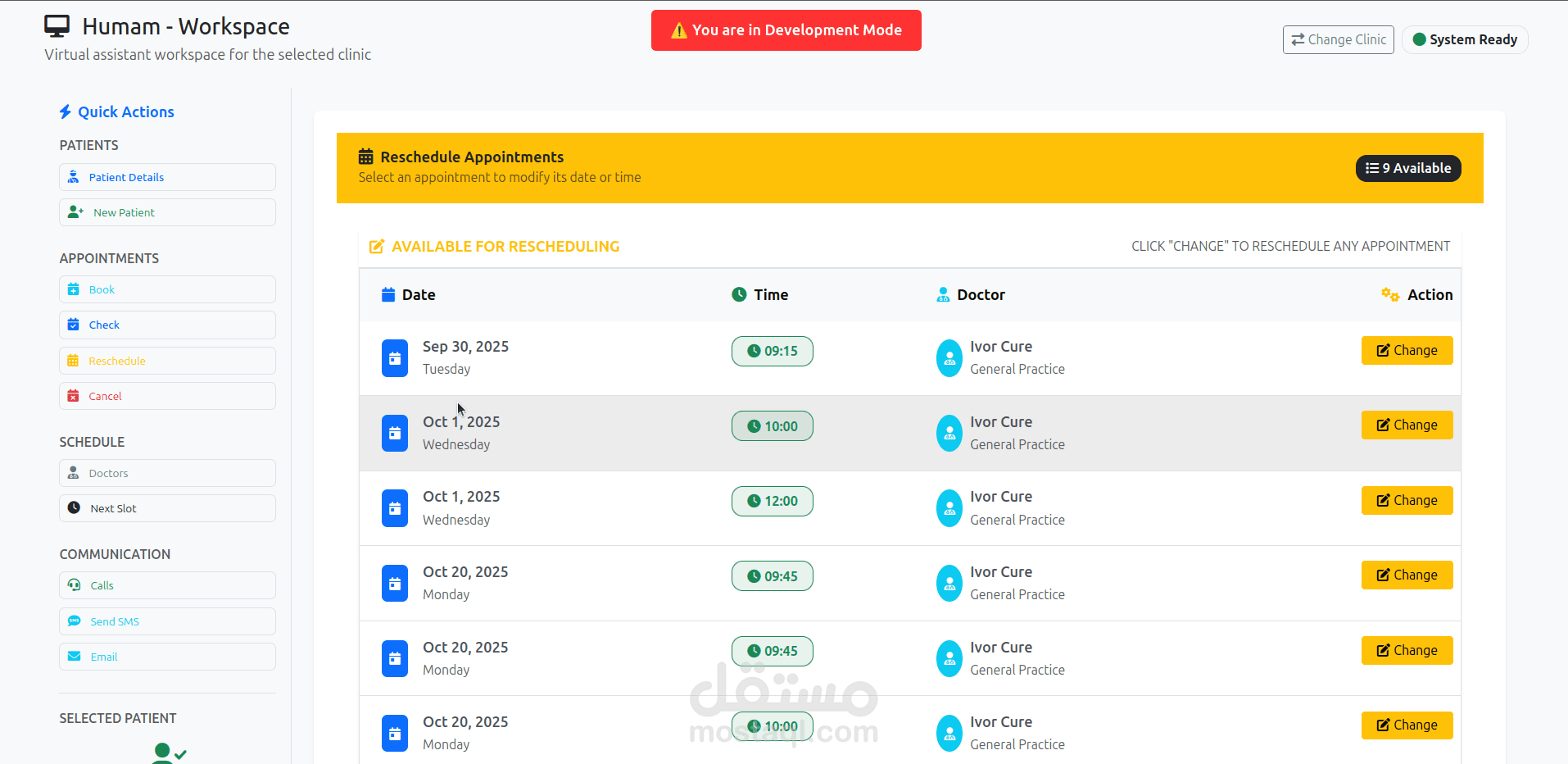
Task: Click the blue calendar icon for Sep 30, 2025
Action: click(395, 358)
